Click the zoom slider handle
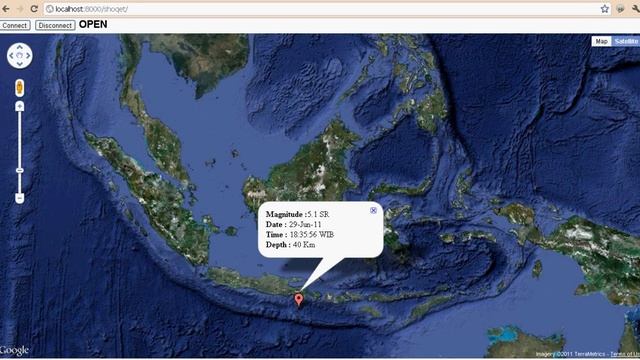640x360 pixels. [x=20, y=170]
